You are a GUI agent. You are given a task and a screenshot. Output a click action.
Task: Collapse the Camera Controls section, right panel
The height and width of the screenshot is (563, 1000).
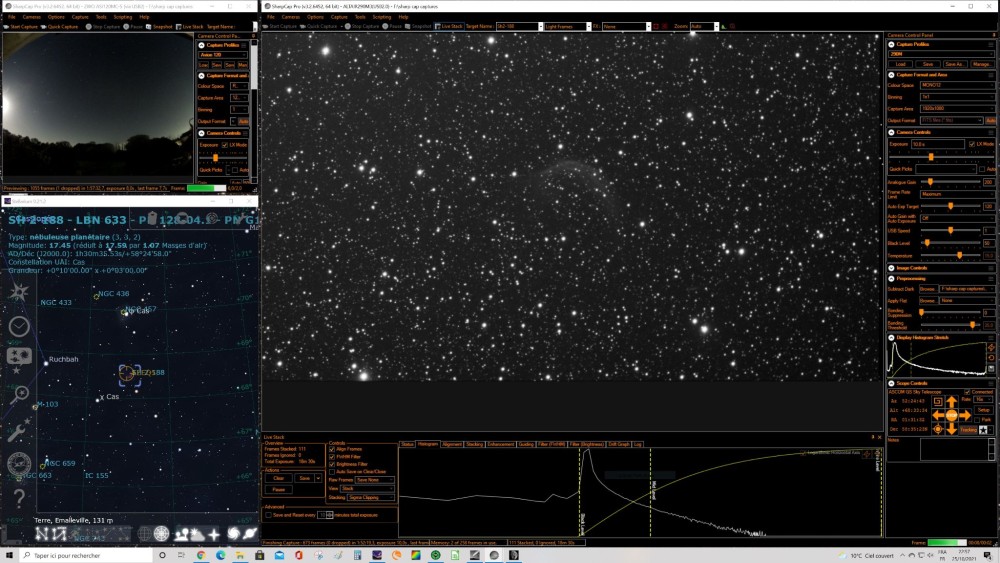(x=892, y=133)
